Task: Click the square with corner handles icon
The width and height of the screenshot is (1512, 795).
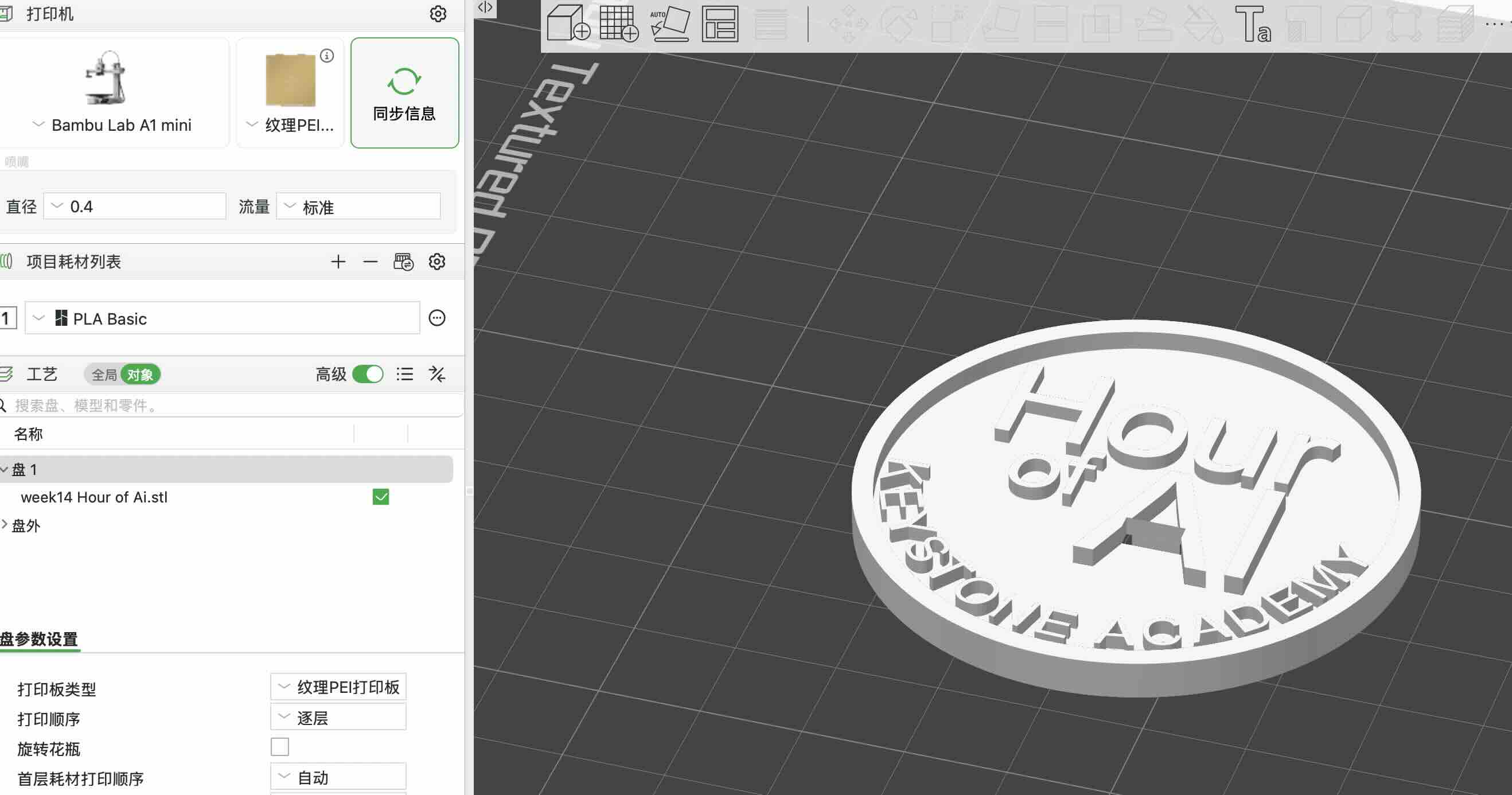Action: click(x=1404, y=24)
